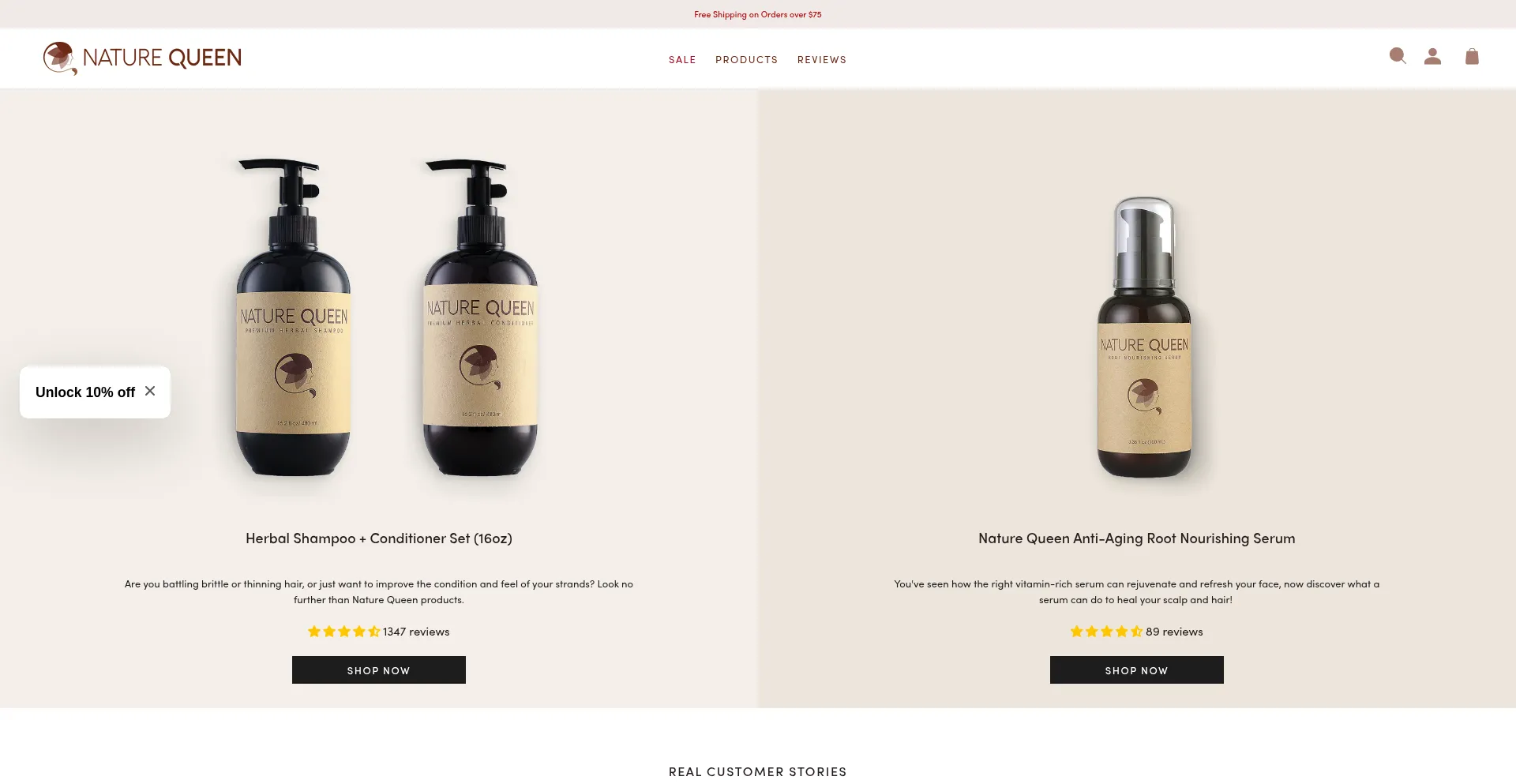Go to the REVIEWS page

tap(822, 60)
